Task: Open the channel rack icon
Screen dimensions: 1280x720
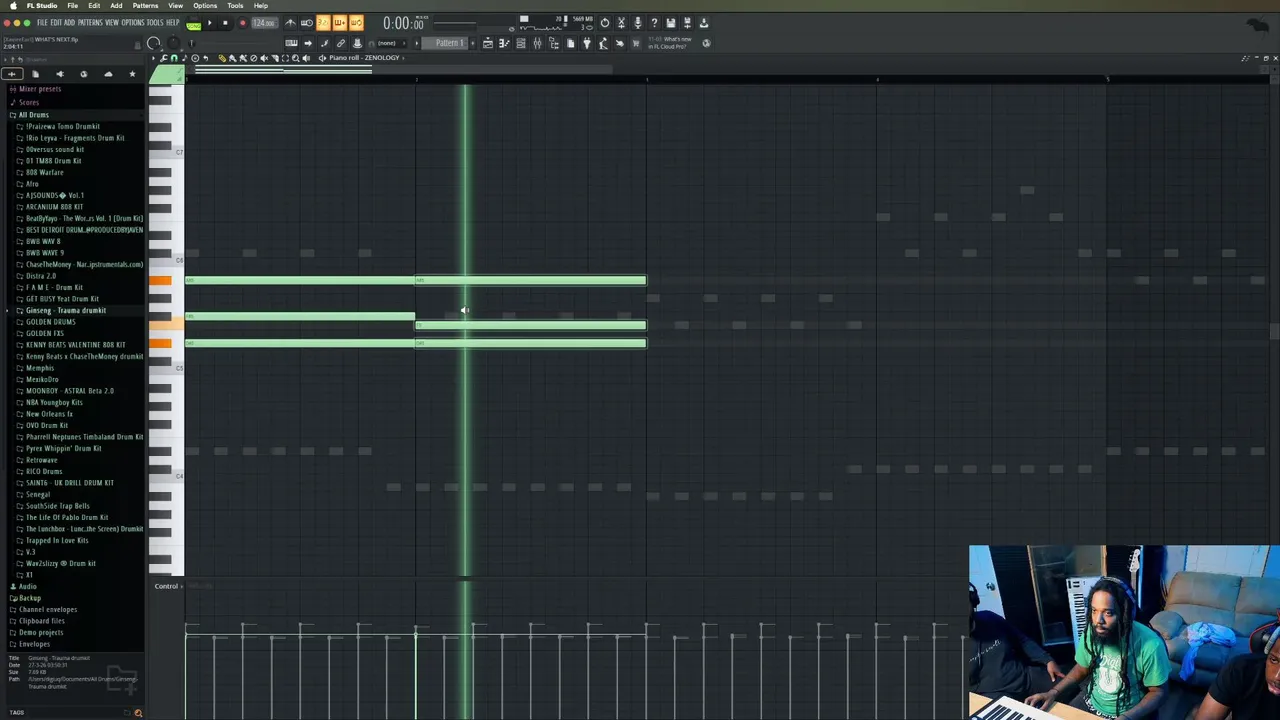Action: coord(520,43)
